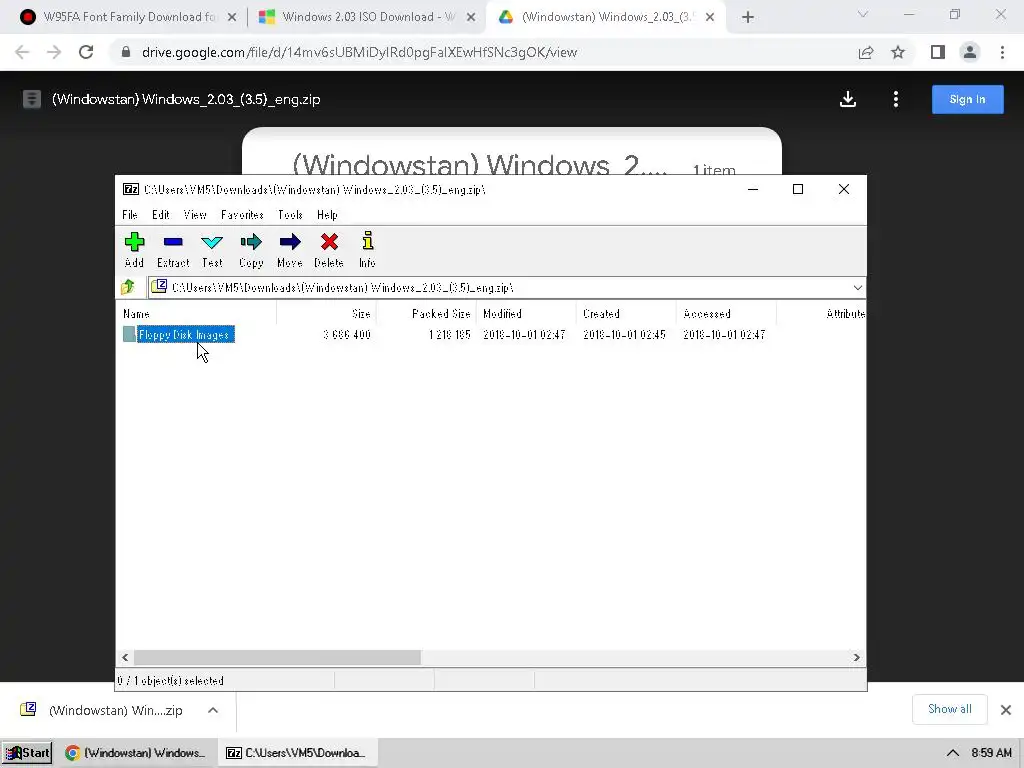This screenshot has width=1024, height=768.
Task: Click Google Drive download icon
Action: pyautogui.click(x=848, y=99)
